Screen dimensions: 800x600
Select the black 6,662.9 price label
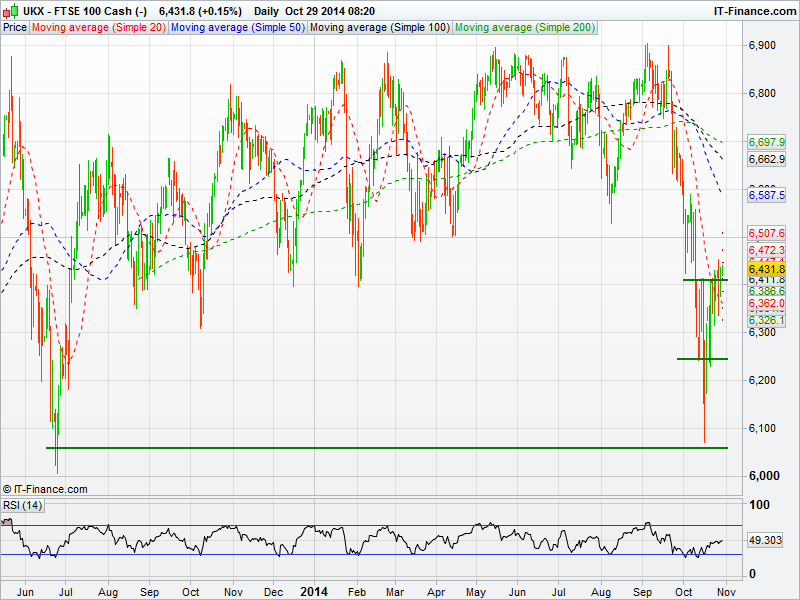pyautogui.click(x=766, y=159)
